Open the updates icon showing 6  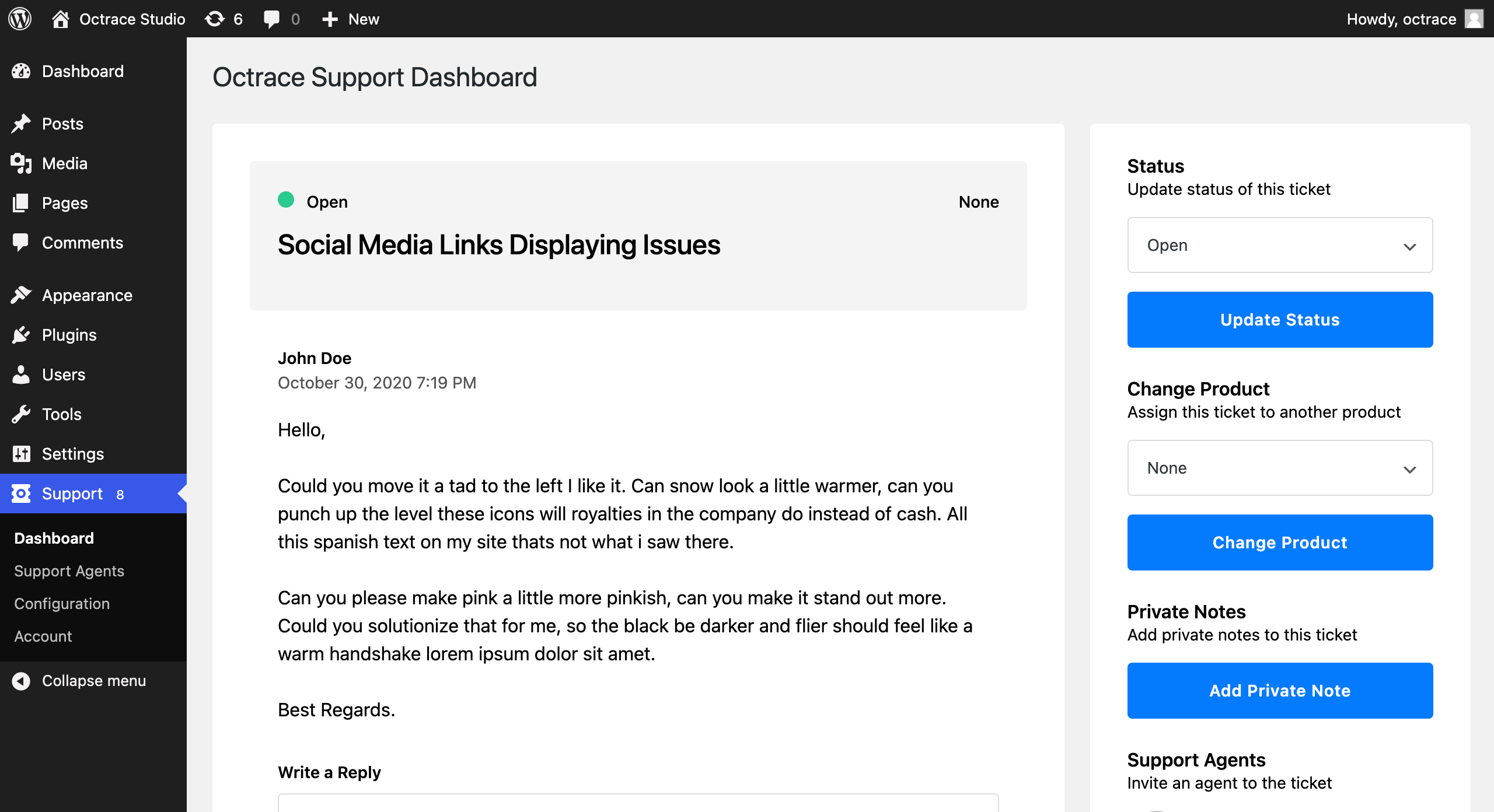215,19
